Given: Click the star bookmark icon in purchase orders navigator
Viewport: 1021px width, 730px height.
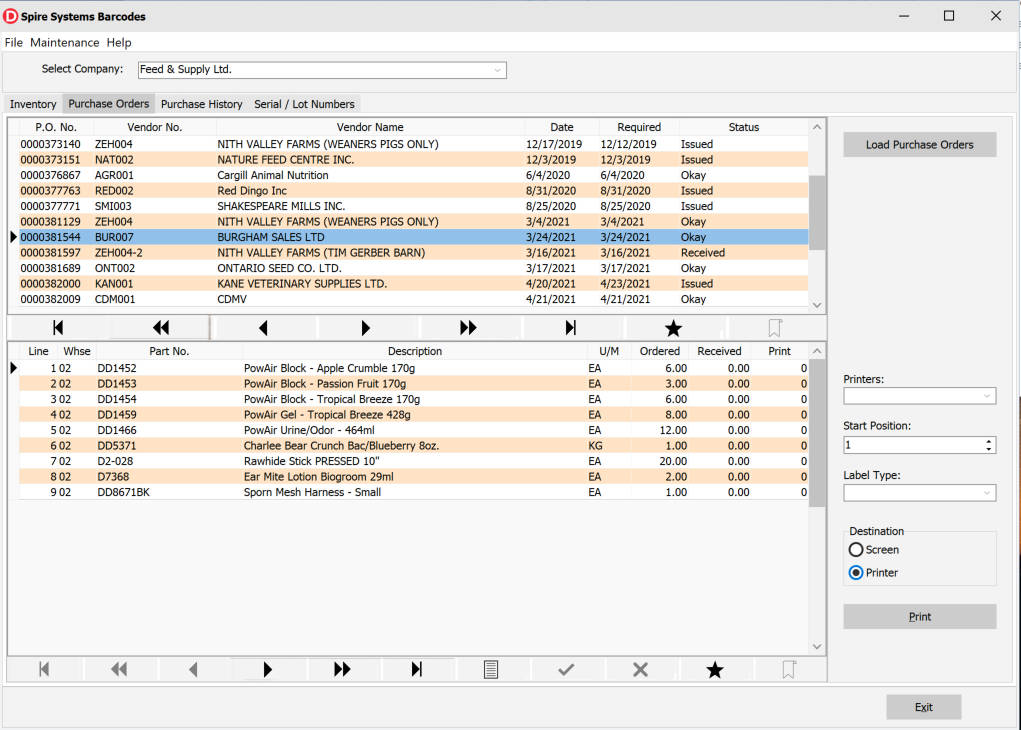Looking at the screenshot, I should pos(673,328).
